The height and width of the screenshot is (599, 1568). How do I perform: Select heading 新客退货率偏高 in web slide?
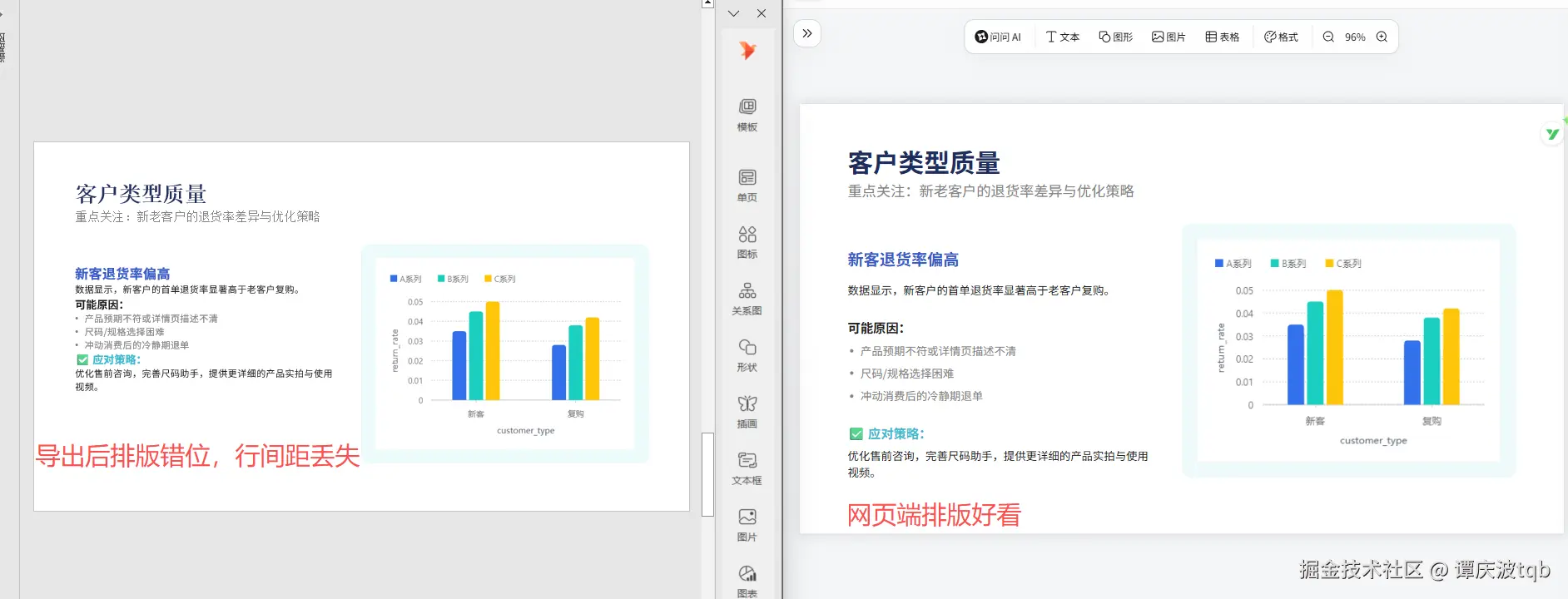click(903, 260)
